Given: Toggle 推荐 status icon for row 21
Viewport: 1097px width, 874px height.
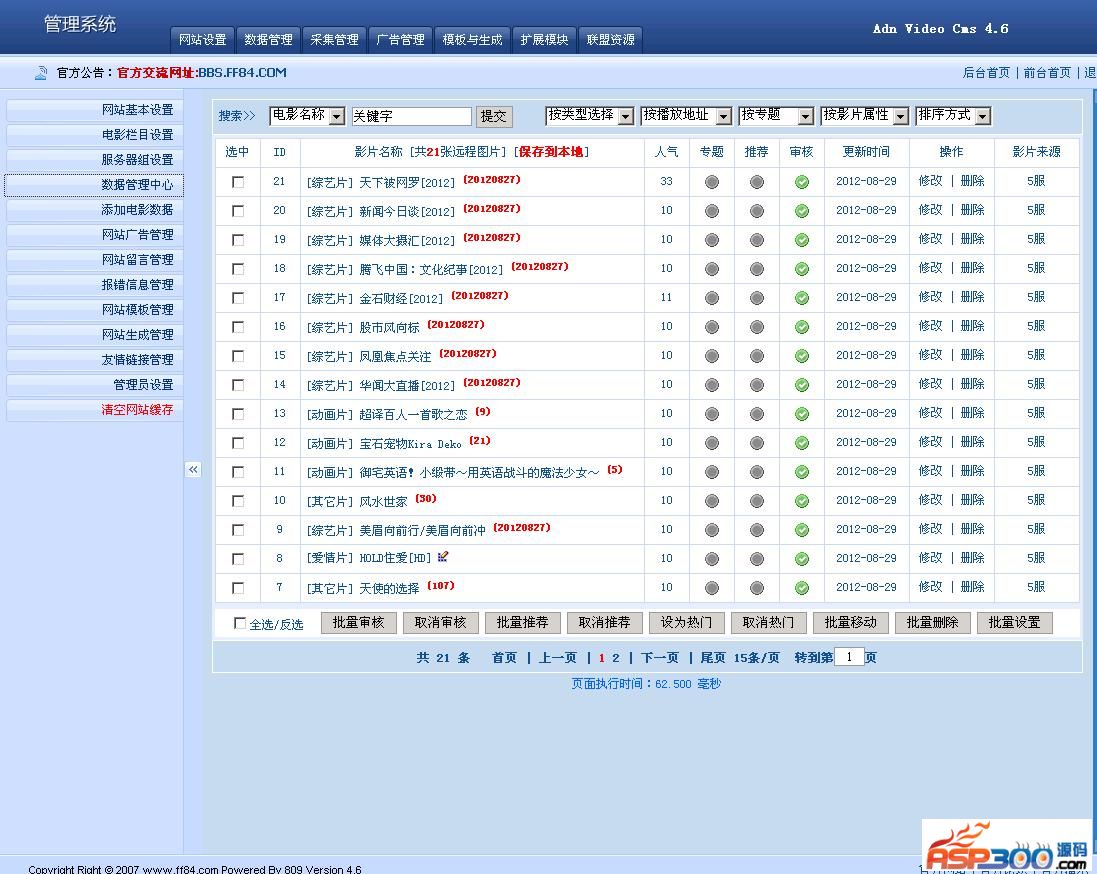Looking at the screenshot, I should 756,182.
